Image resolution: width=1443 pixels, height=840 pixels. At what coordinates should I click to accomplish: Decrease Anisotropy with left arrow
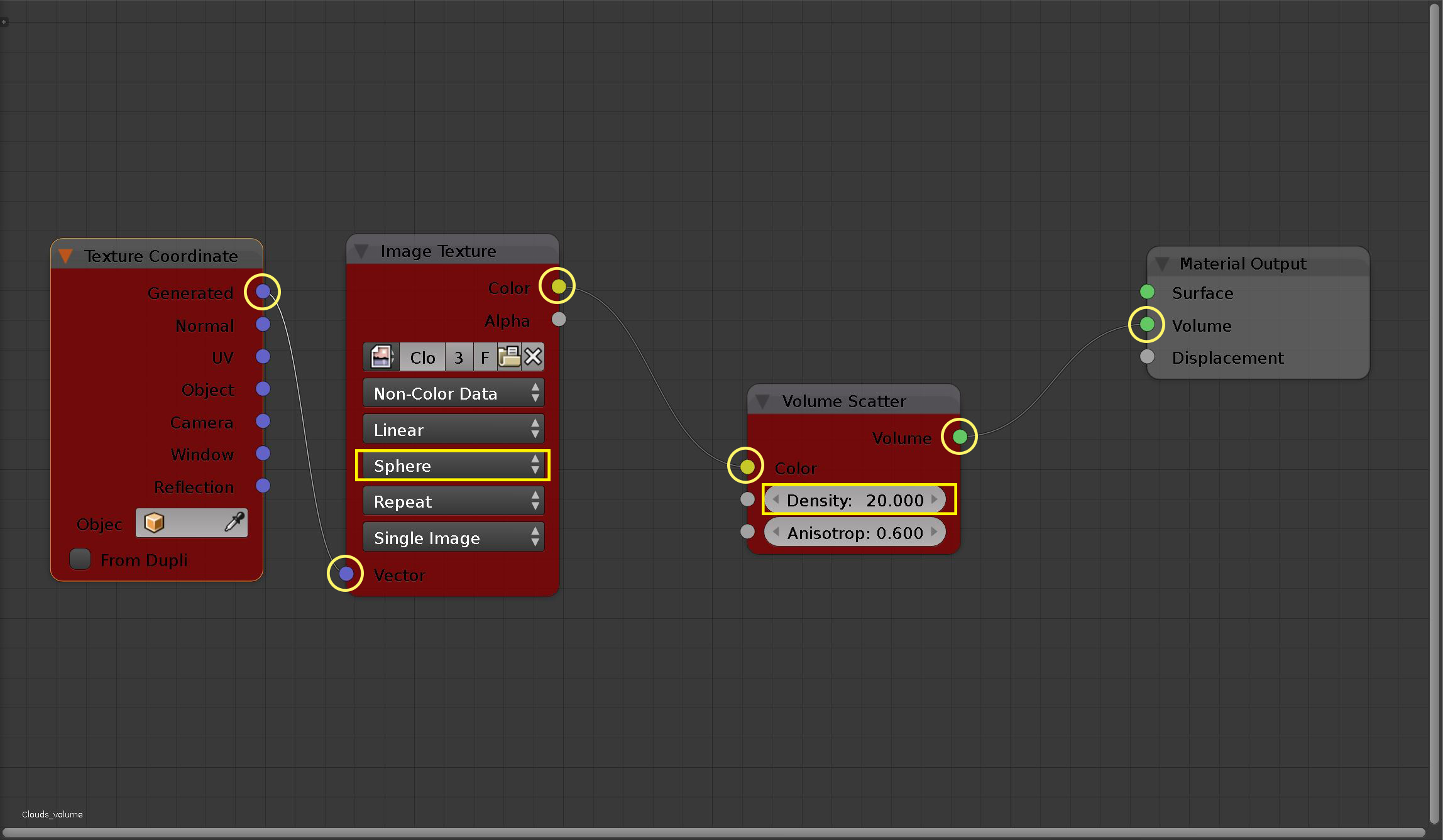click(776, 532)
